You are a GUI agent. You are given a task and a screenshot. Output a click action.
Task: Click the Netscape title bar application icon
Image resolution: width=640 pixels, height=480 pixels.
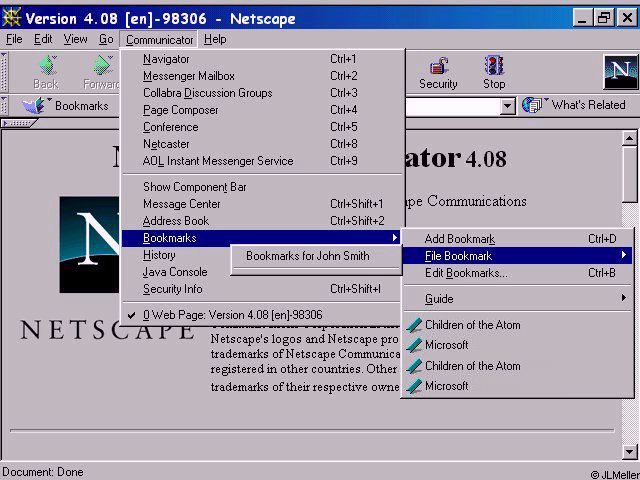[x=11, y=18]
